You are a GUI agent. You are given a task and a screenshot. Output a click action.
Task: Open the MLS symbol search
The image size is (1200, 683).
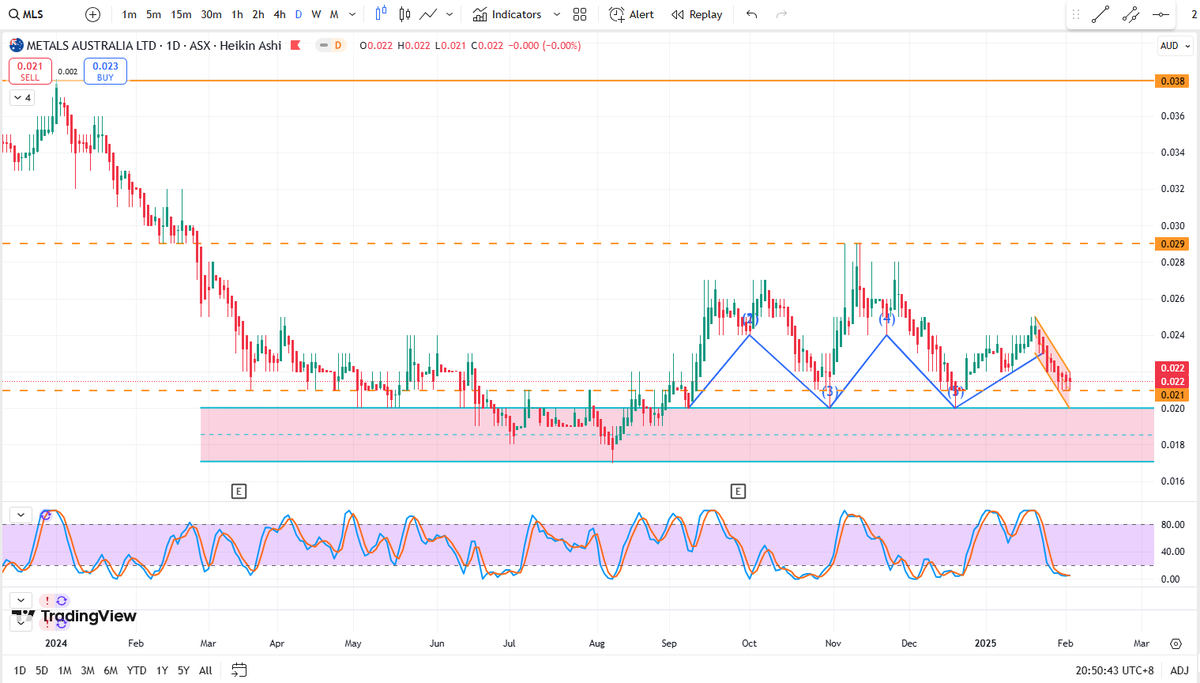[x=28, y=14]
